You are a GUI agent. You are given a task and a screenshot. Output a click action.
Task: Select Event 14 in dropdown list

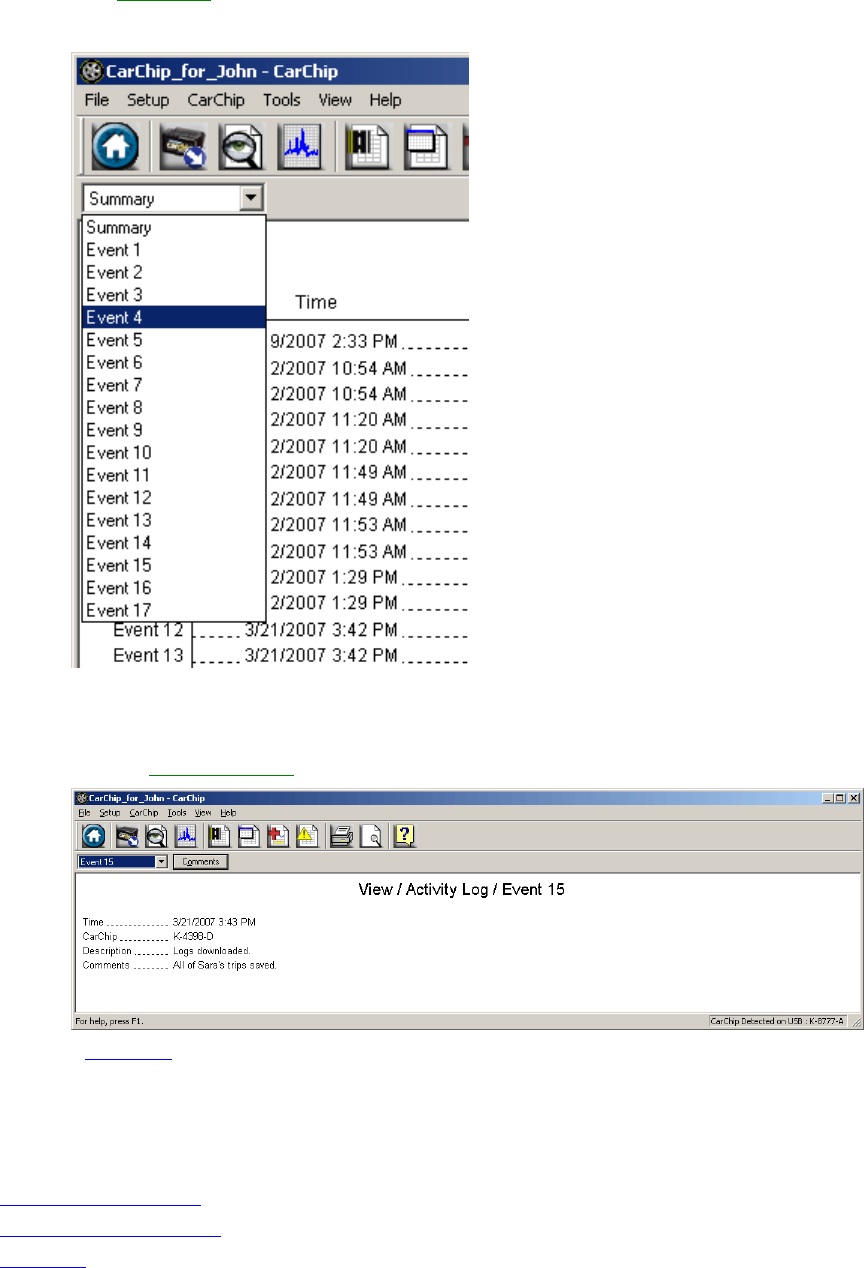tap(174, 542)
